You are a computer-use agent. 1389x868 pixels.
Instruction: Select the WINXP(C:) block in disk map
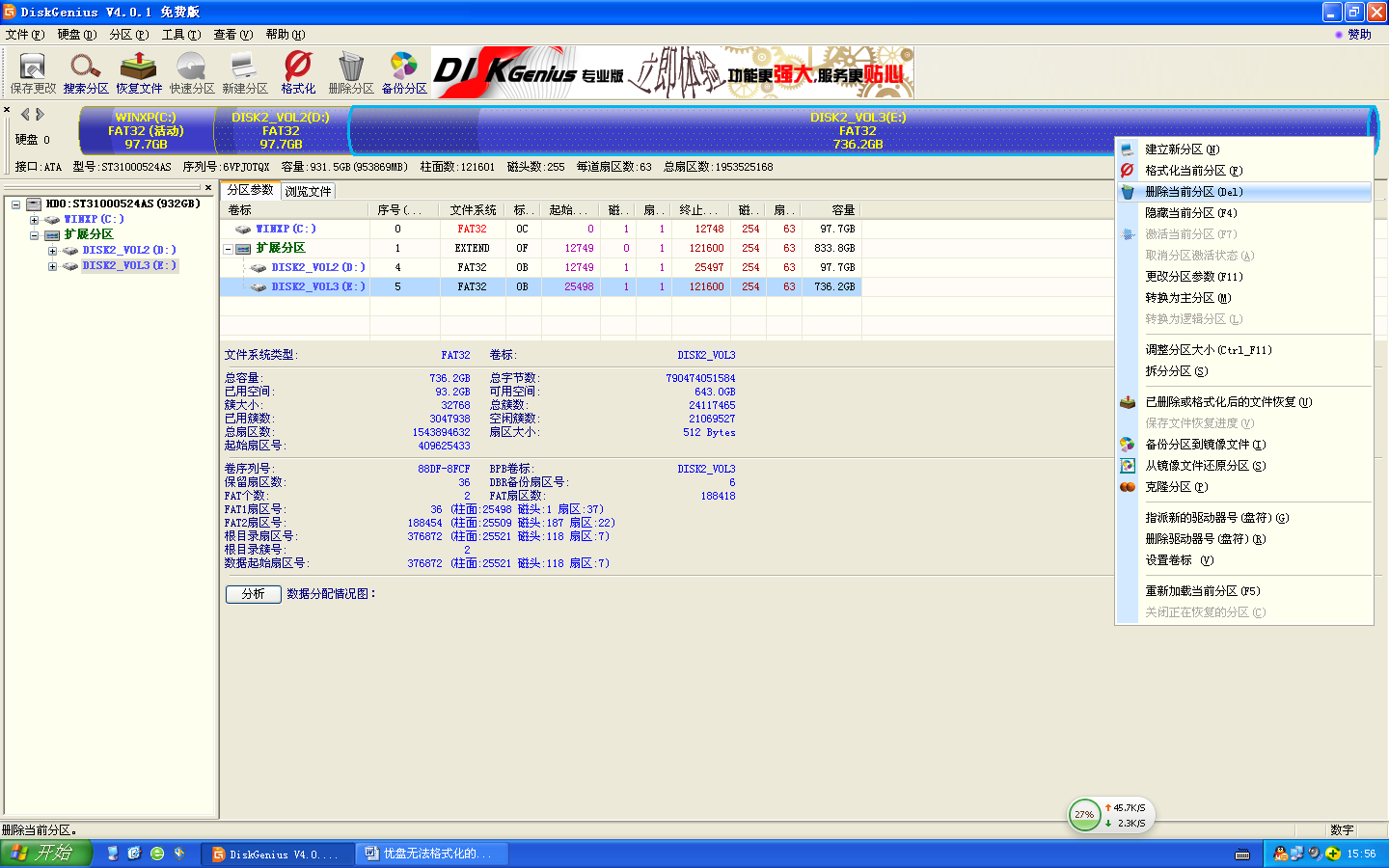point(146,130)
